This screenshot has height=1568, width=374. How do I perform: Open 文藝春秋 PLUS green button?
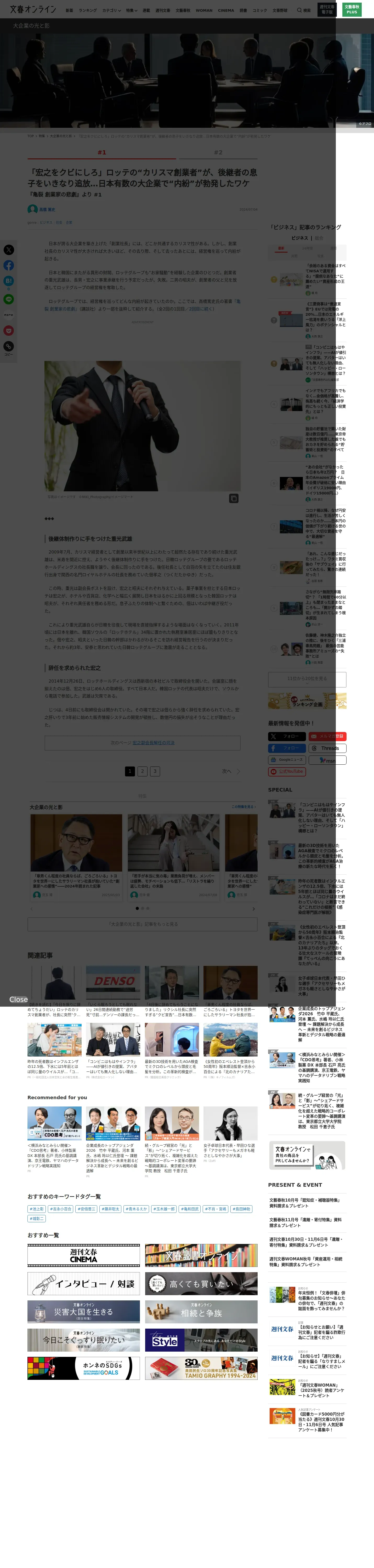(352, 10)
